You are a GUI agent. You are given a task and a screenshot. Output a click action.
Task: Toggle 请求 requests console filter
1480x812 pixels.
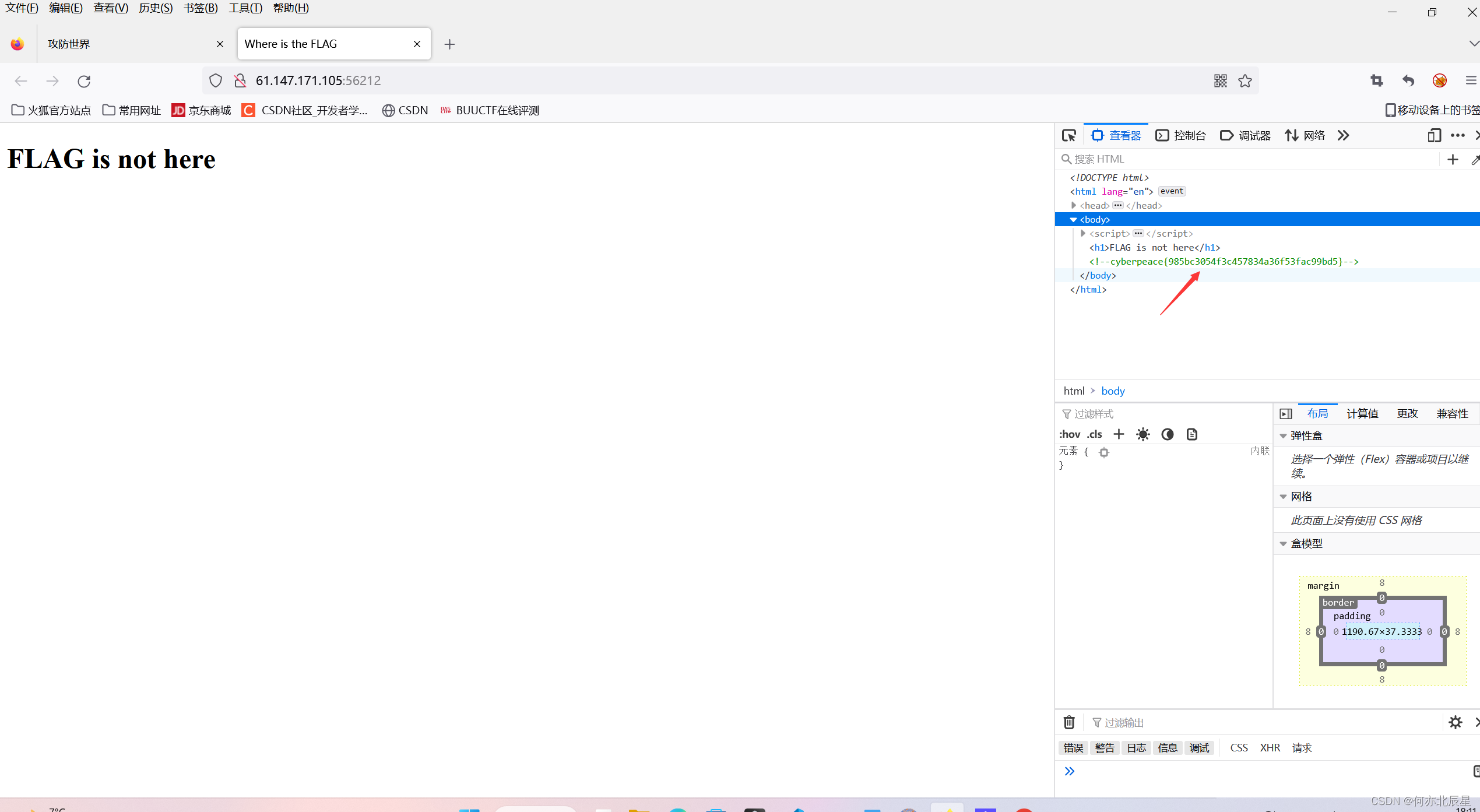click(x=1302, y=748)
